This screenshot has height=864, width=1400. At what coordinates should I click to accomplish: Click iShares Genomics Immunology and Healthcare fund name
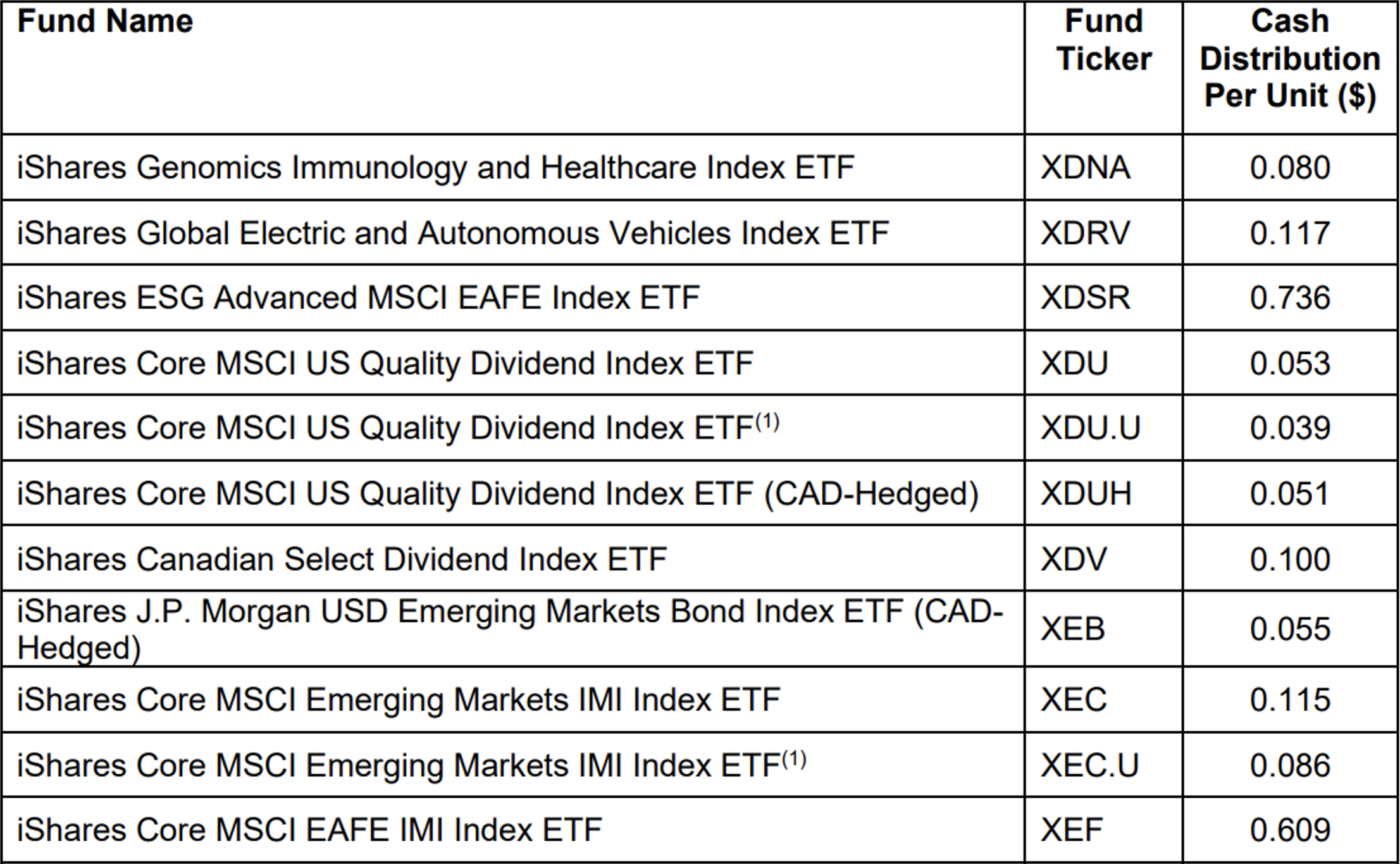(435, 168)
